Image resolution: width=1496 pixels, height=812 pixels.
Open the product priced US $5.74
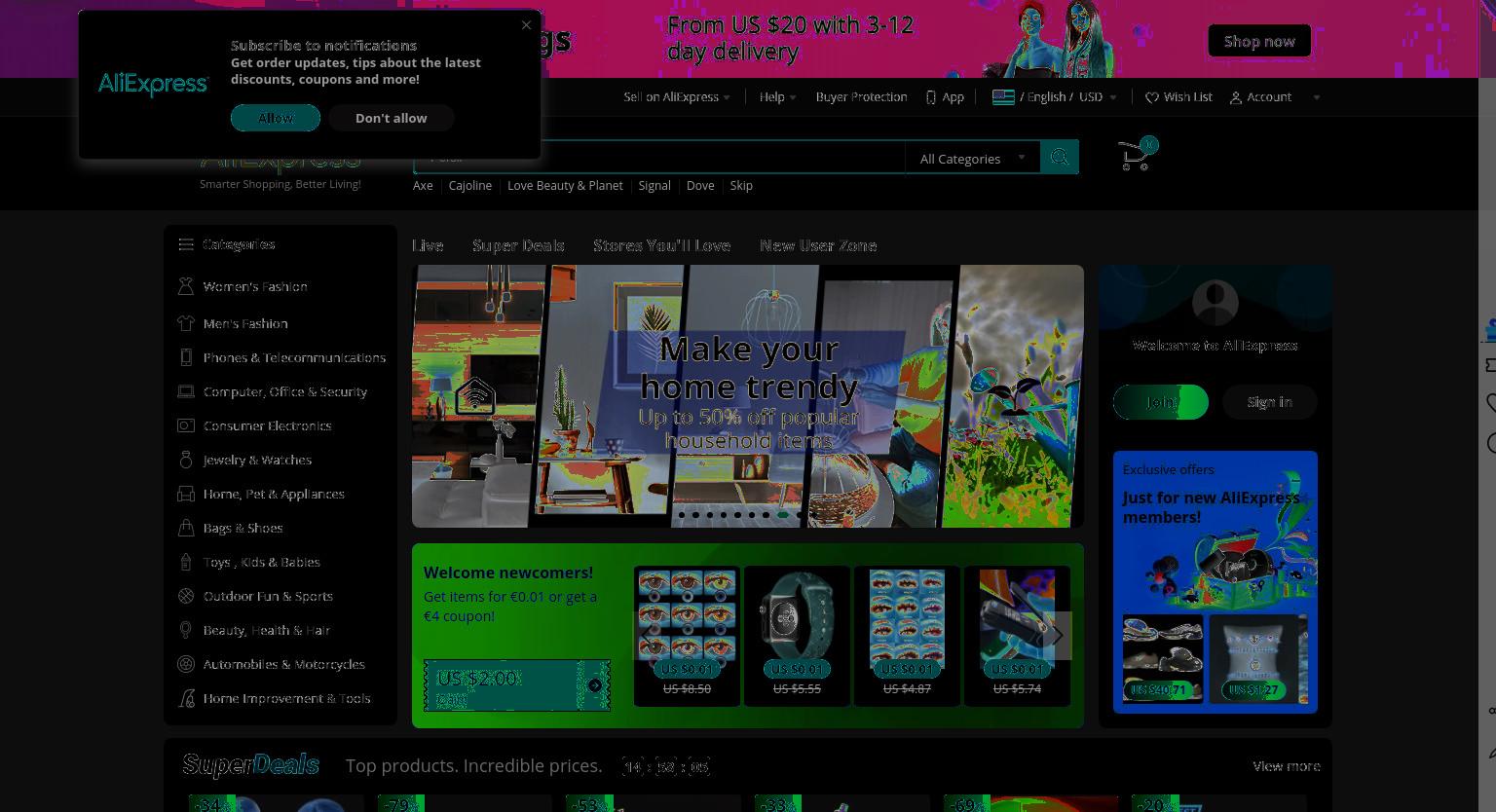pos(1017,635)
